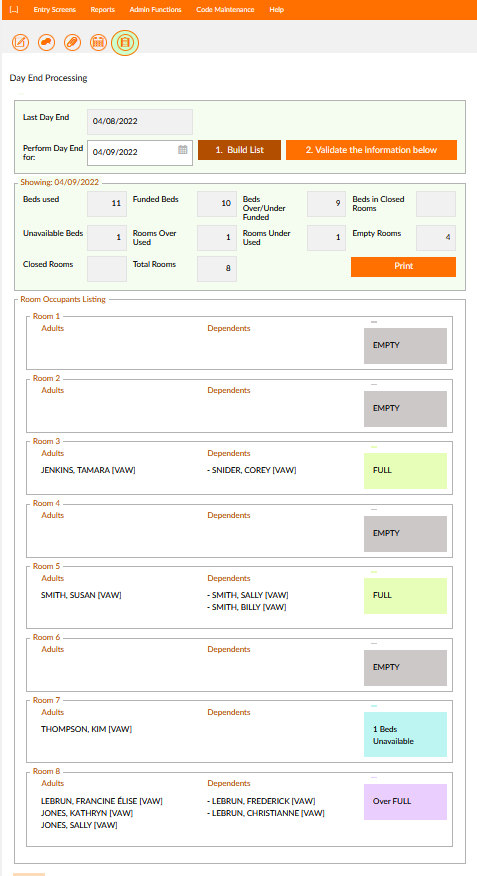
Task: Select occupant JONES, KATHRYN [VAW]
Action: (87, 813)
